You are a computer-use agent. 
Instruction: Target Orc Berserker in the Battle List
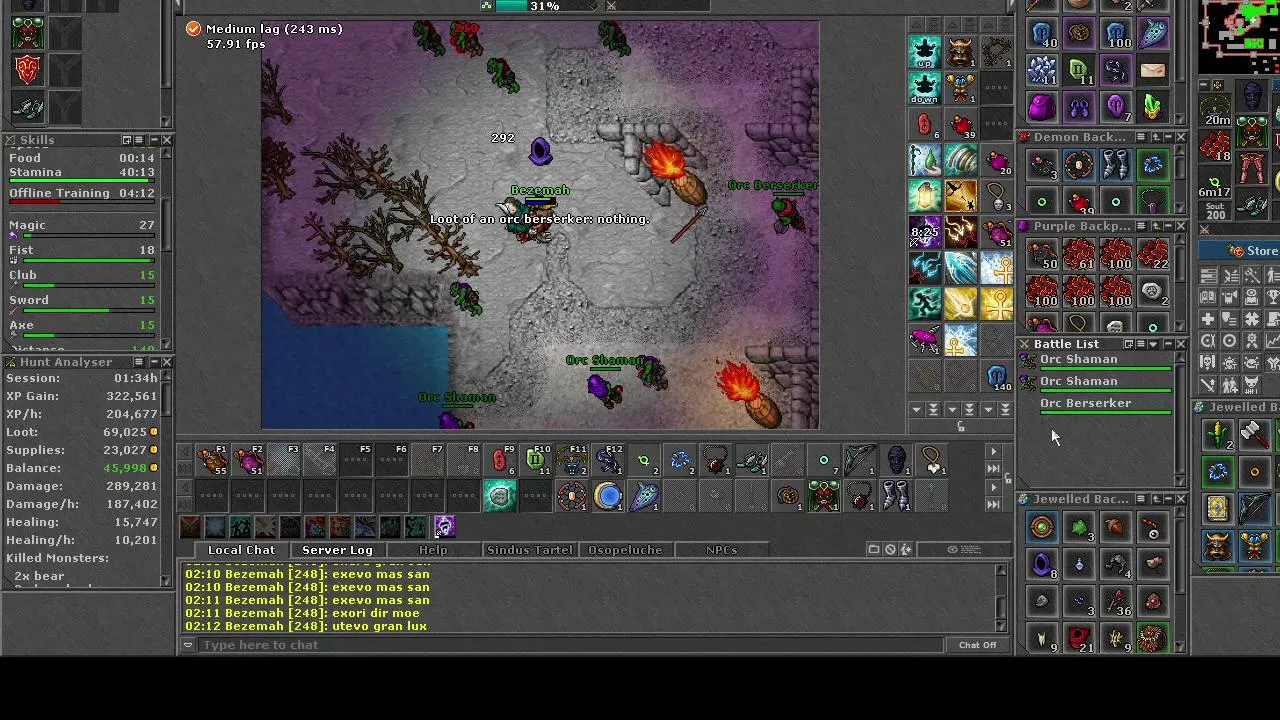click(1097, 405)
